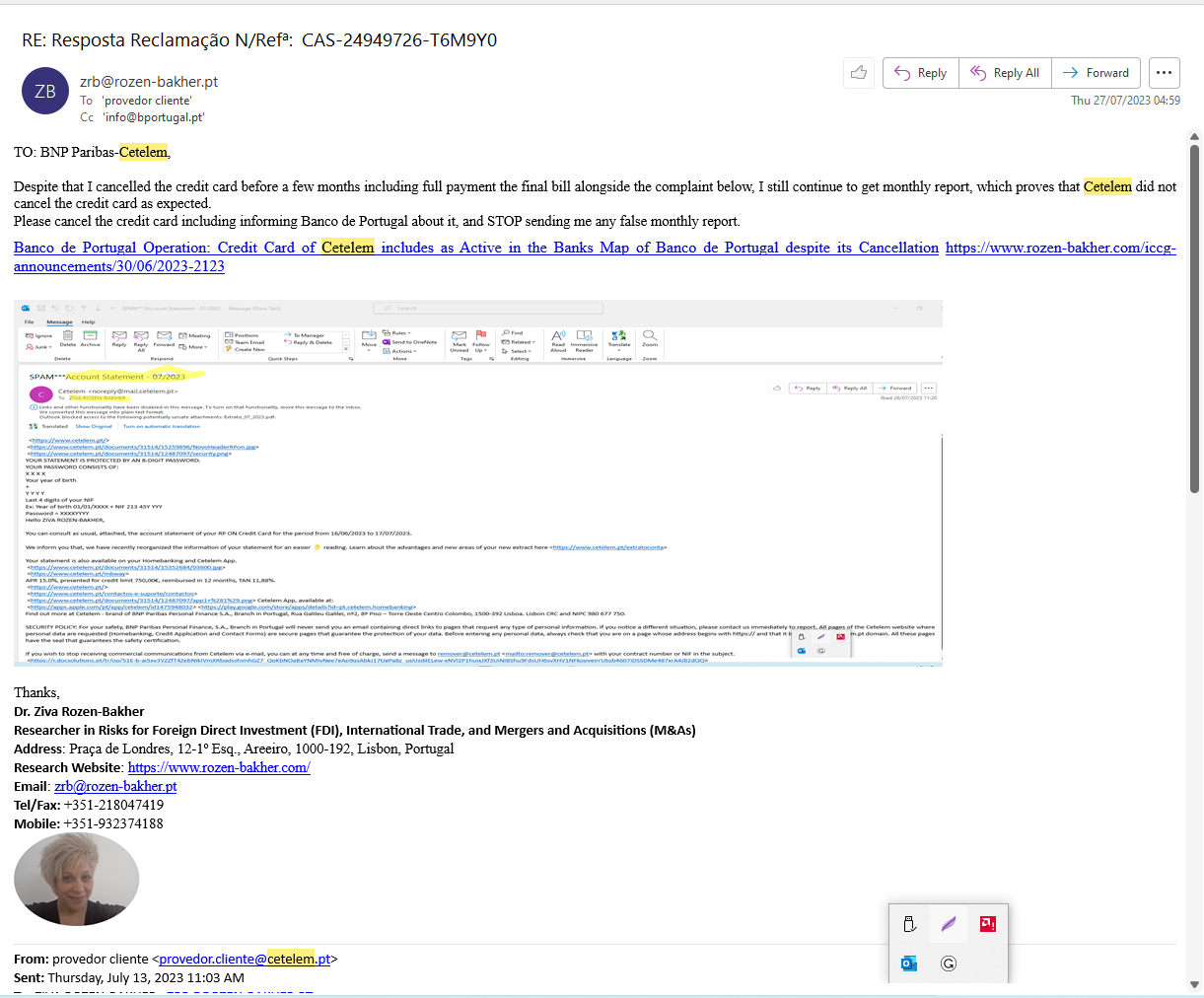1204x998 pixels.
Task: Click the scrollbar up arrow
Action: 1194,137
